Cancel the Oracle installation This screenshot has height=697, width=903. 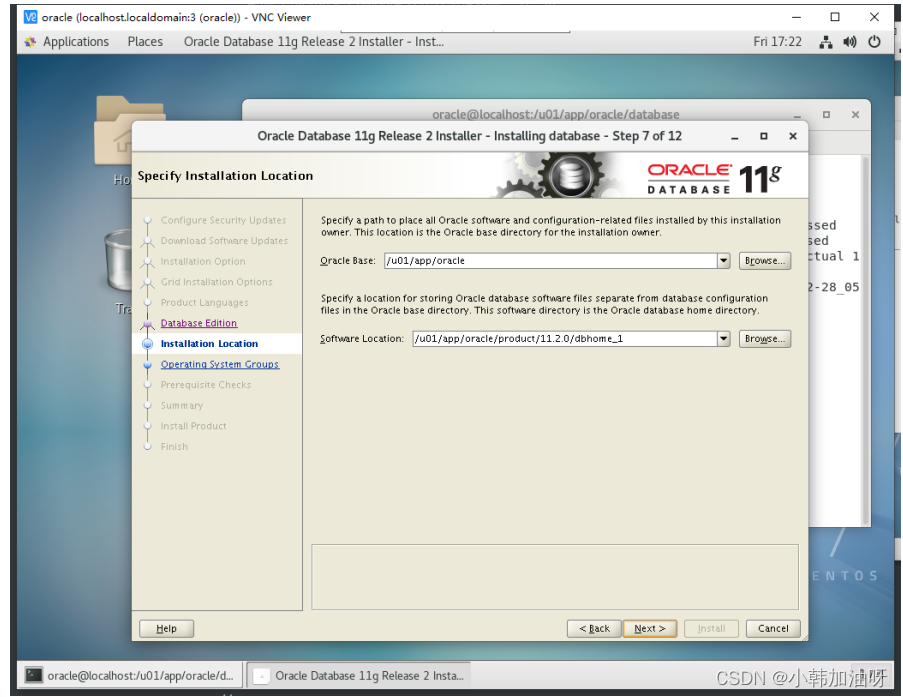[x=773, y=628]
